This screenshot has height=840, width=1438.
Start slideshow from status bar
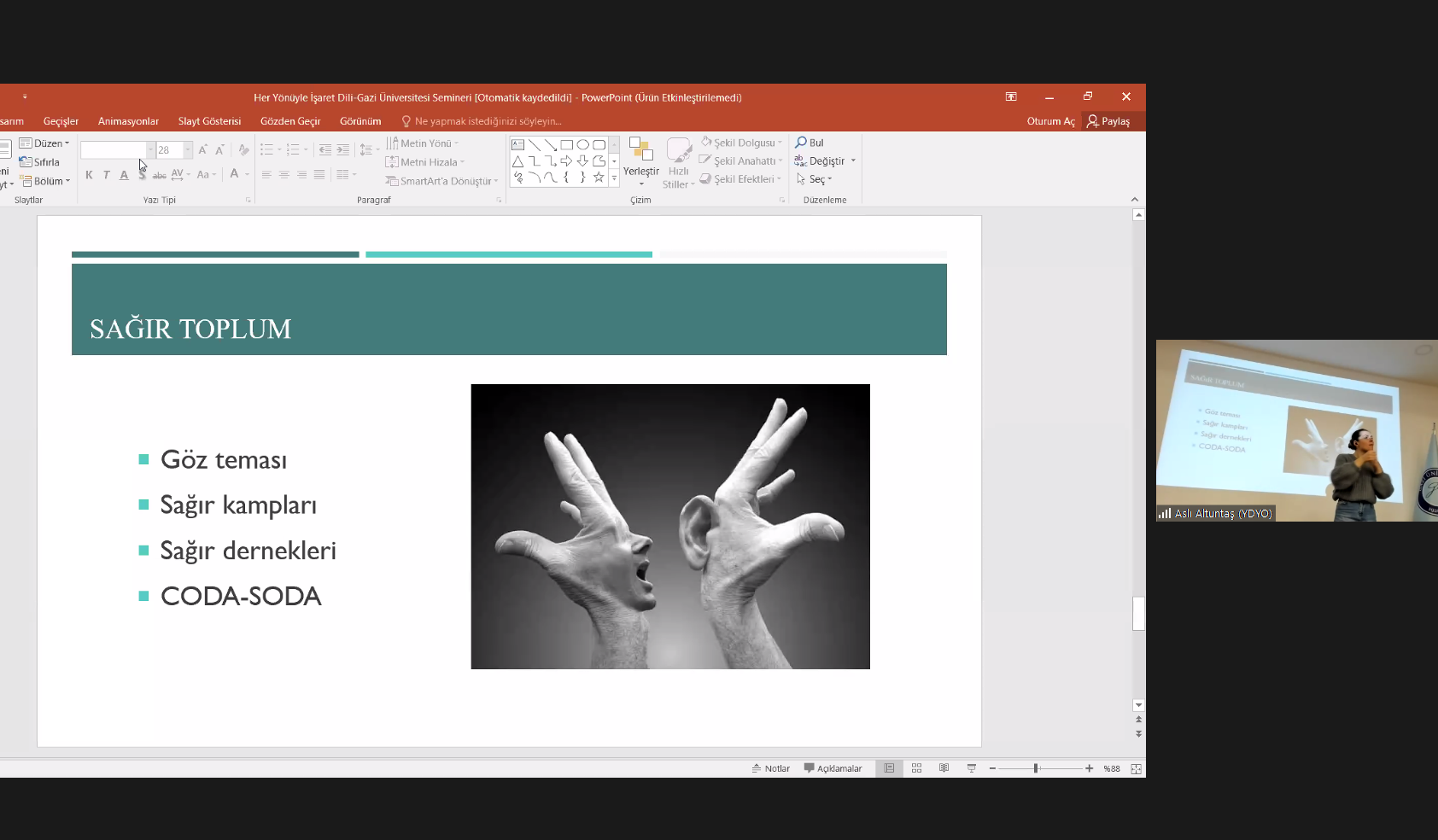click(x=971, y=768)
